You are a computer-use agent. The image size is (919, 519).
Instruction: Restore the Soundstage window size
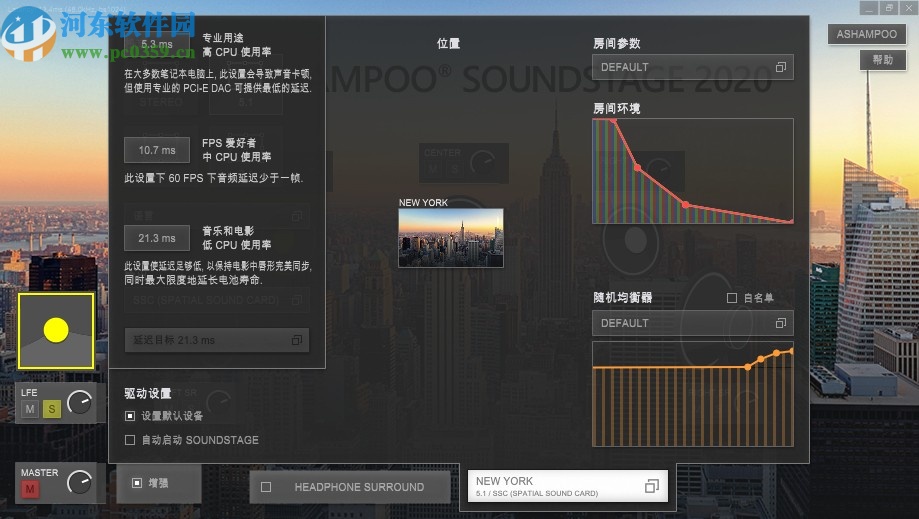889,8
